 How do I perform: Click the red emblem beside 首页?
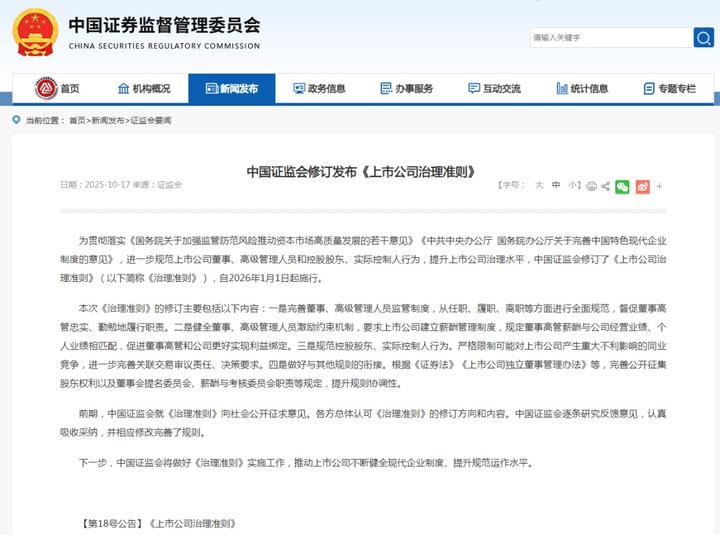45,89
